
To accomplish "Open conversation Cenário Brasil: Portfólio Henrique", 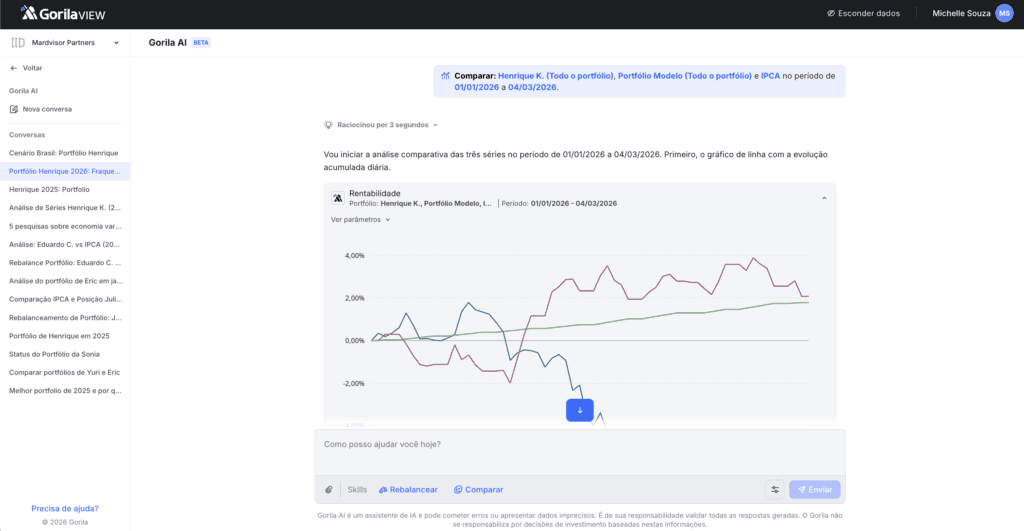I will pyautogui.click(x=64, y=153).
